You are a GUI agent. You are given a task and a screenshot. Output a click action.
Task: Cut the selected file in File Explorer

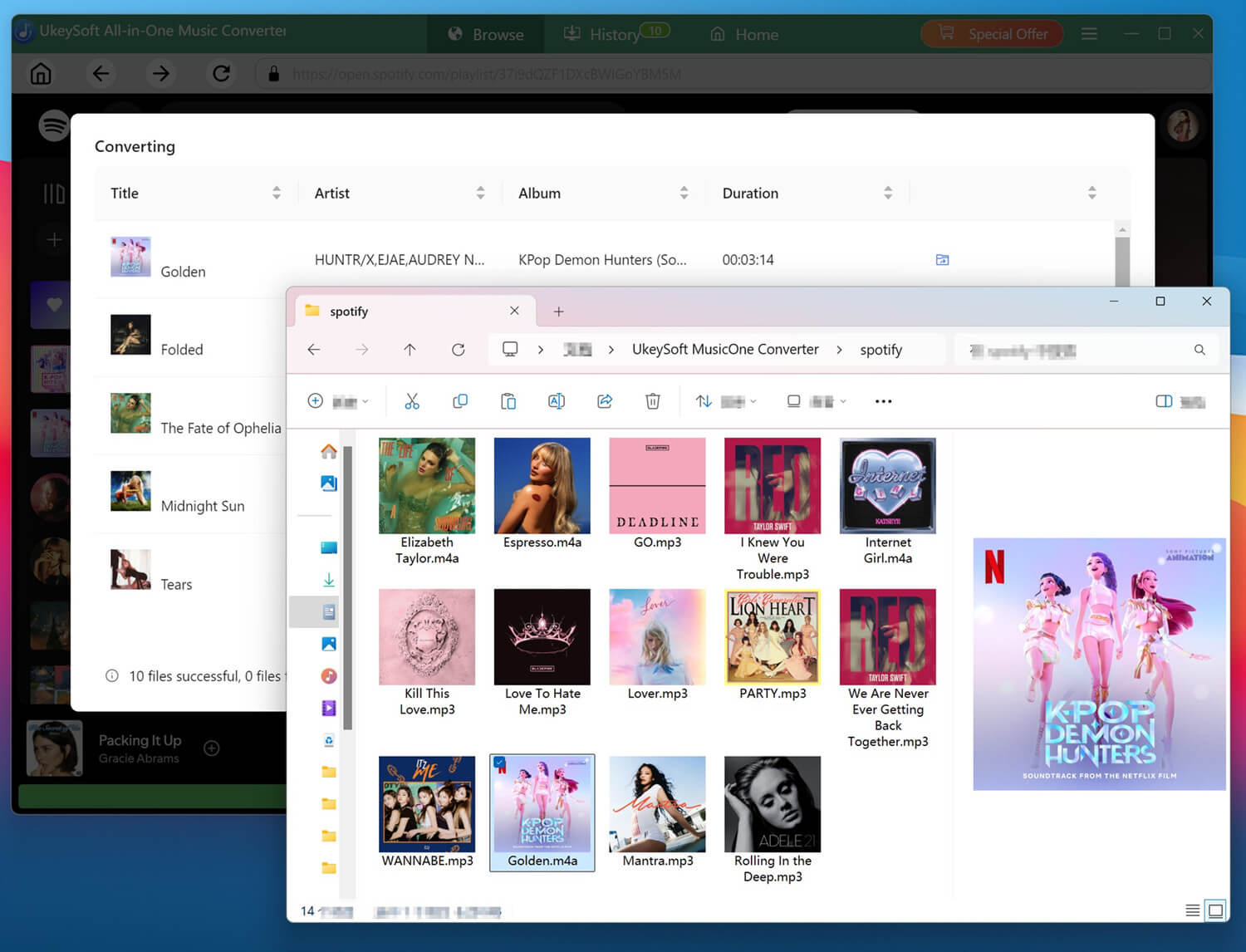[x=412, y=401]
